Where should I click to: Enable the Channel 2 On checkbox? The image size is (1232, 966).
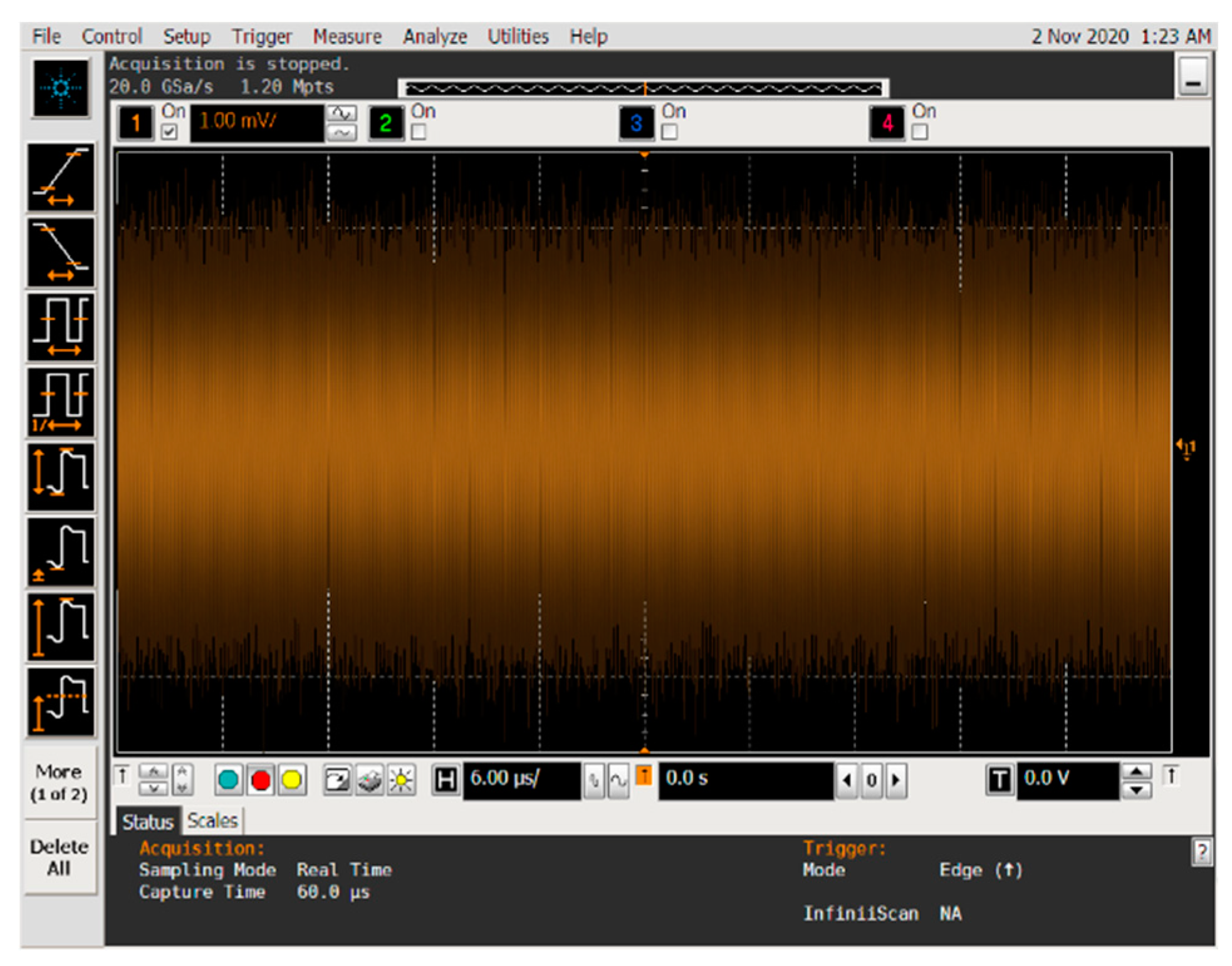[419, 132]
